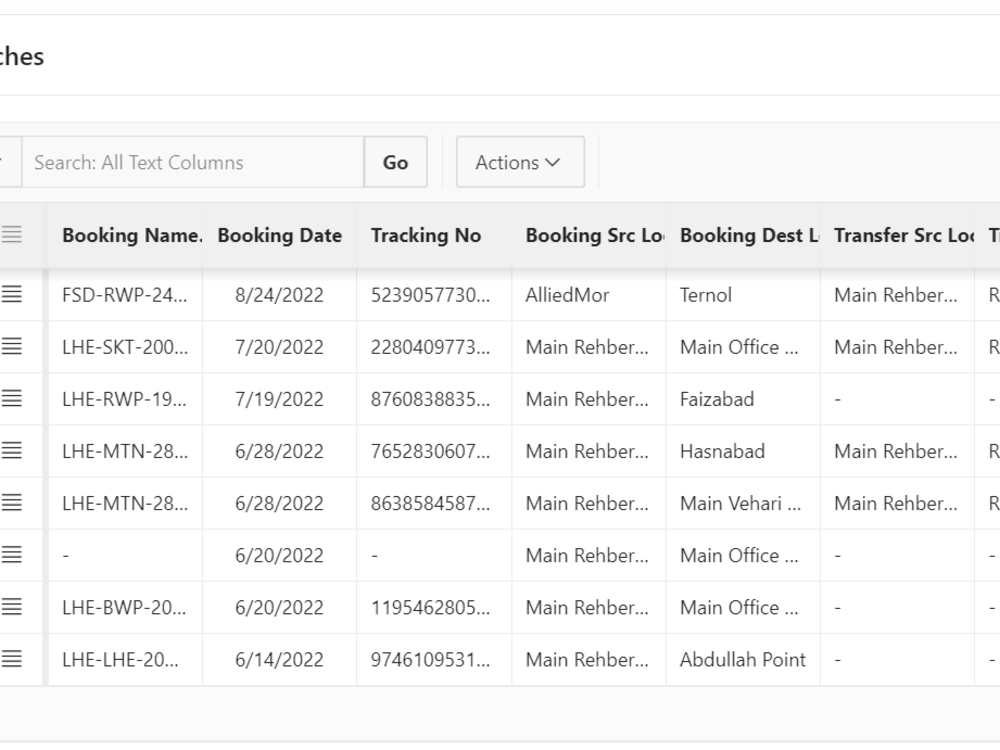Focus the Search: All Text Columns field
The width and height of the screenshot is (1000, 750).
click(x=193, y=162)
